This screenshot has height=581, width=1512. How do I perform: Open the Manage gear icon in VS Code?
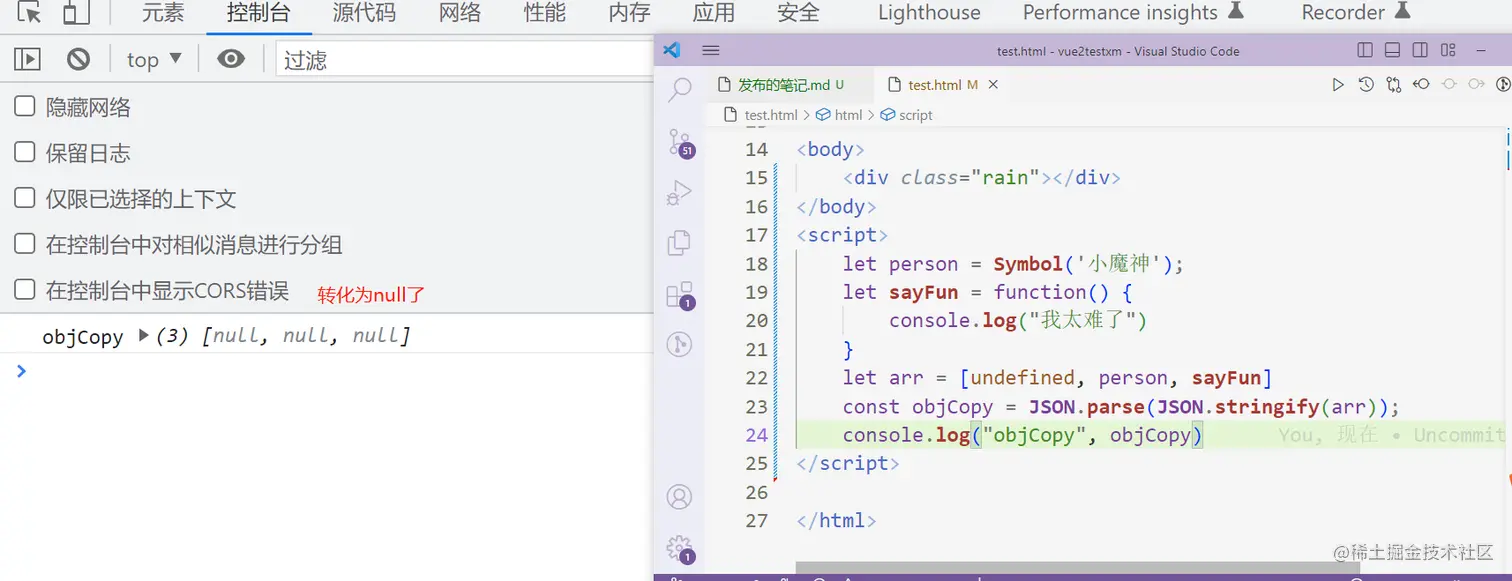679,548
